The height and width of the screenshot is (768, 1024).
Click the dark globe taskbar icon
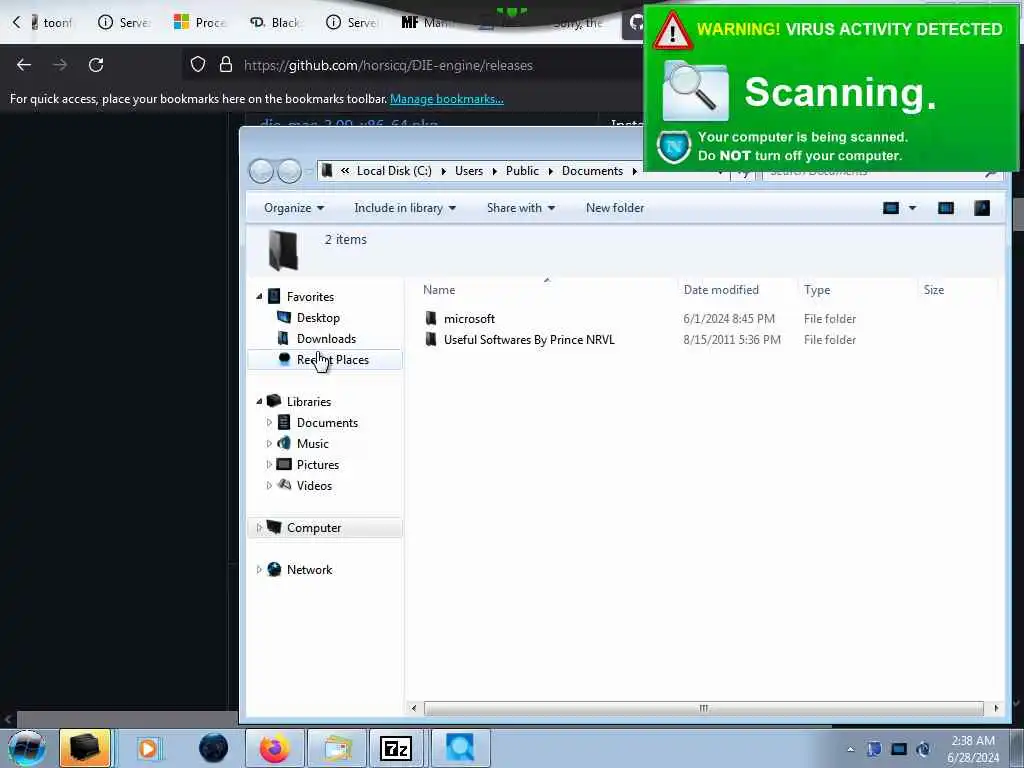(x=213, y=748)
